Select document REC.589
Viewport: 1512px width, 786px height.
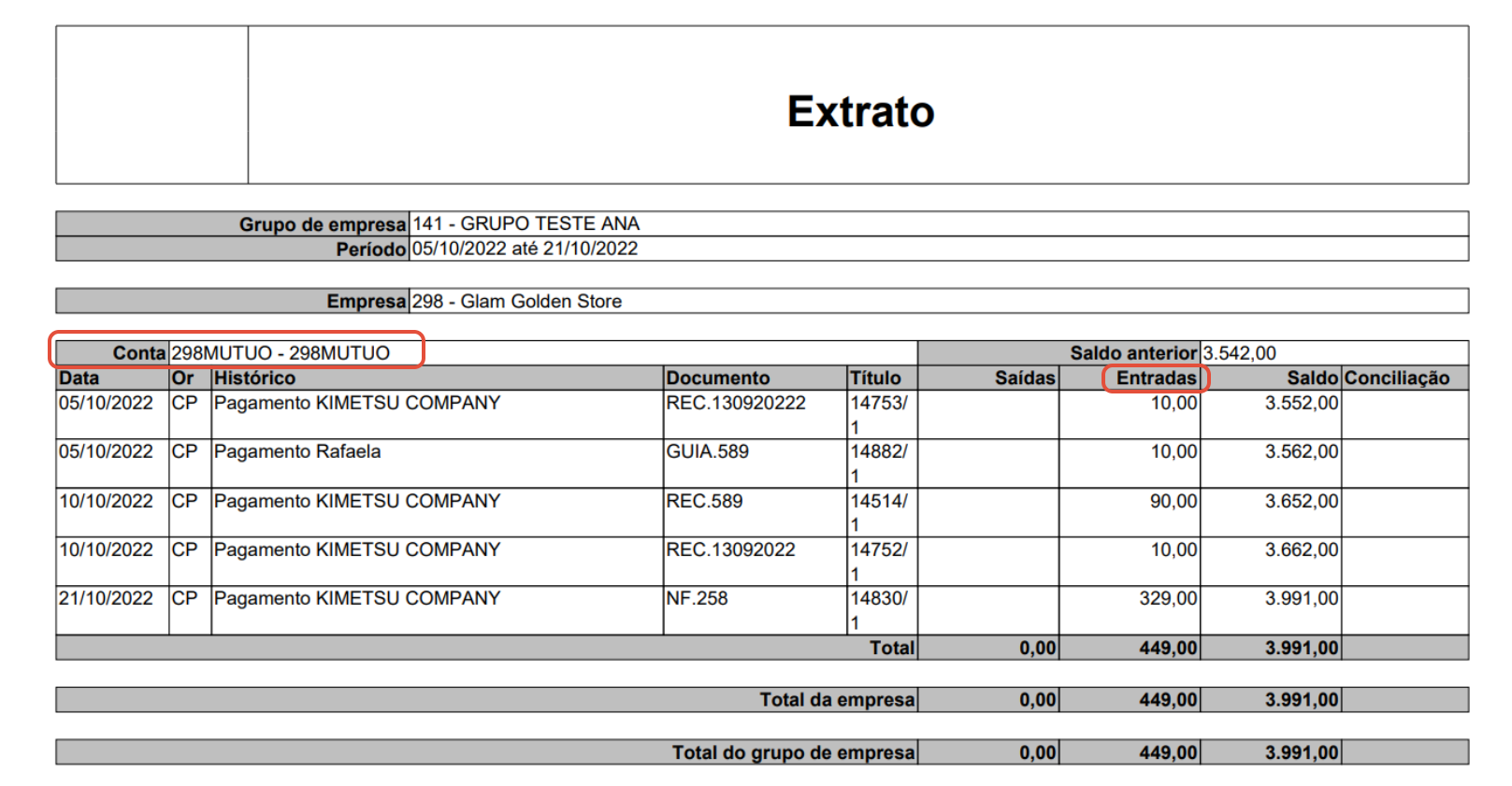click(x=704, y=501)
